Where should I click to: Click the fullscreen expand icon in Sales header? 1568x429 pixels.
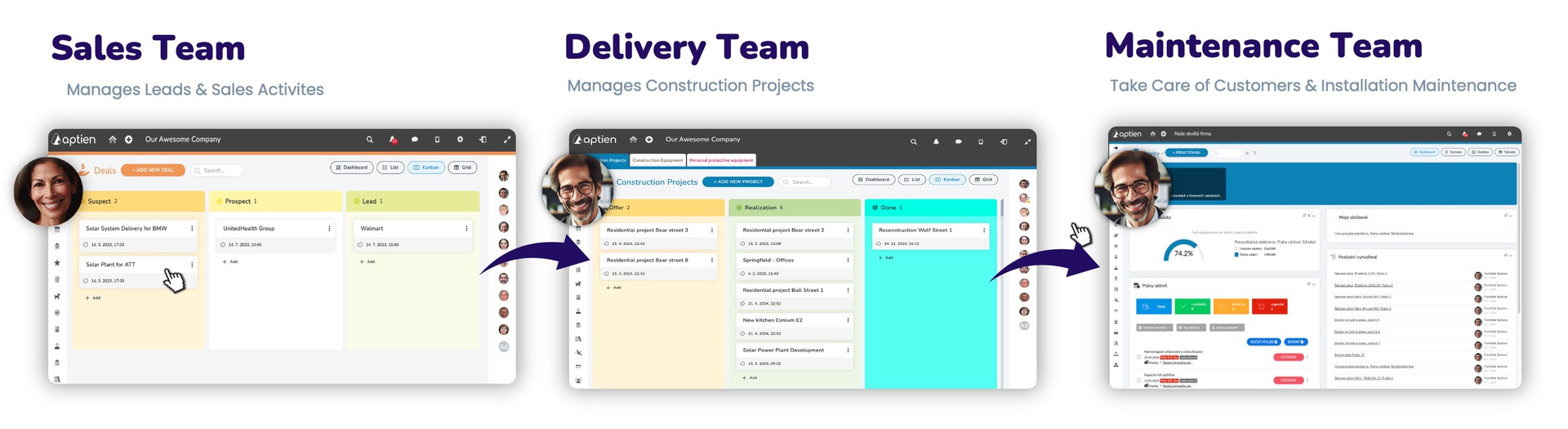[506, 140]
